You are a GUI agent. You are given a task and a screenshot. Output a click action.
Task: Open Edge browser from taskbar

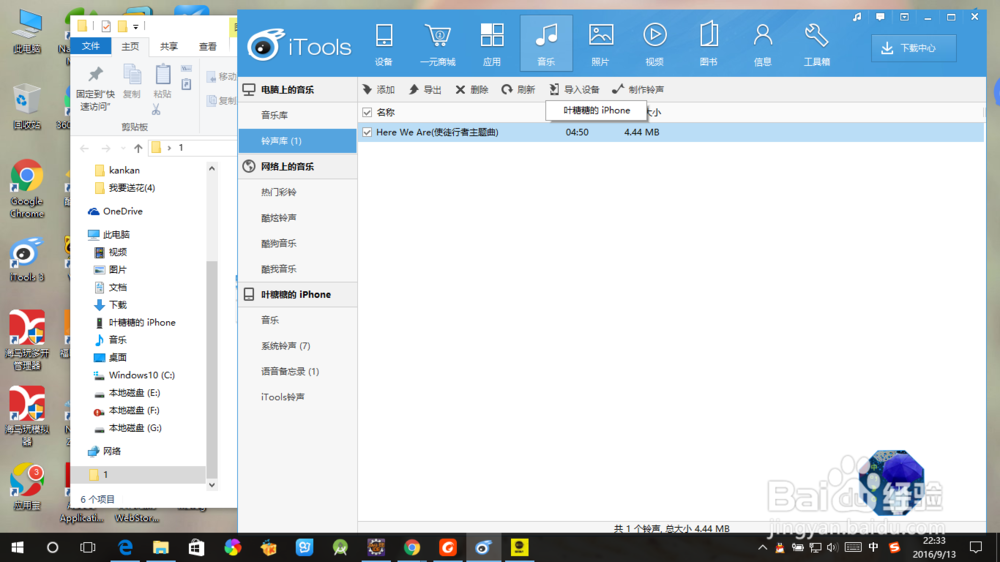tap(124, 547)
